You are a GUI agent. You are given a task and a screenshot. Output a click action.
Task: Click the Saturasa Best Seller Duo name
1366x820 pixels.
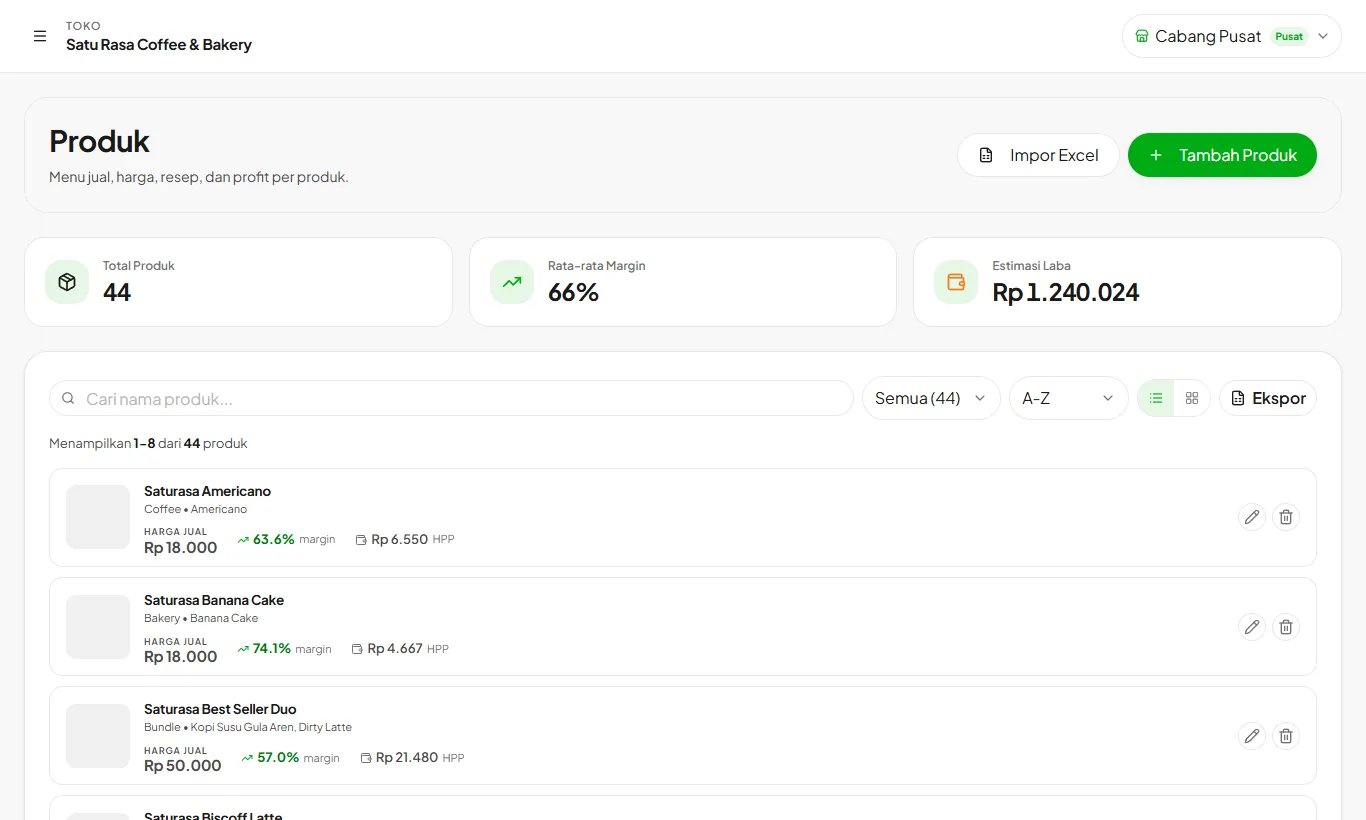click(x=220, y=709)
